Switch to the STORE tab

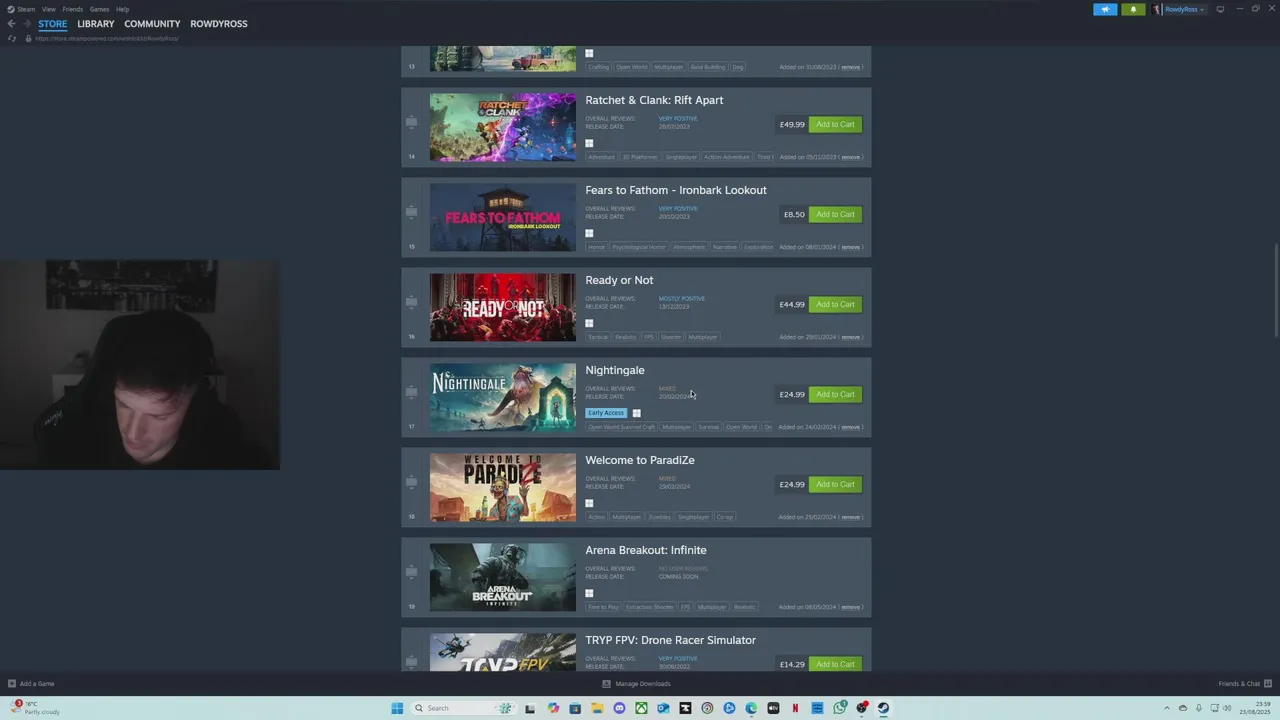click(52, 23)
